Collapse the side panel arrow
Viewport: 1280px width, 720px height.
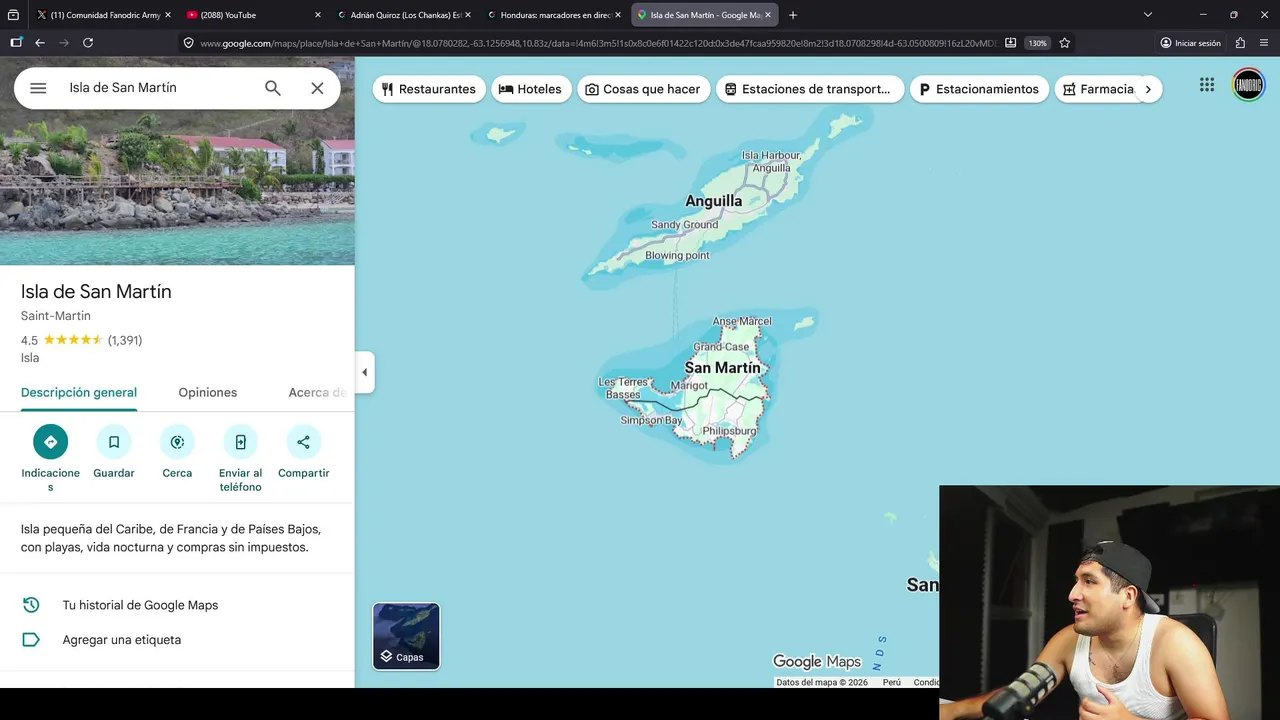[x=364, y=372]
